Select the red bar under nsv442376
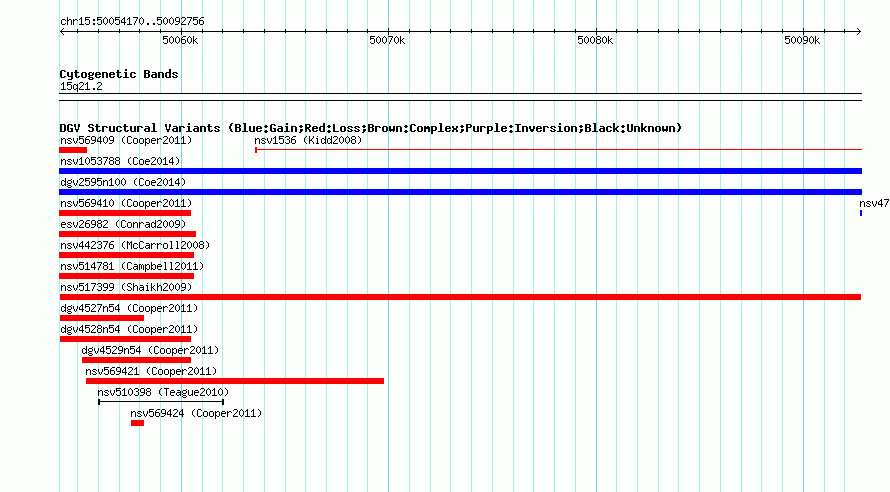The width and height of the screenshot is (890, 492). point(127,255)
